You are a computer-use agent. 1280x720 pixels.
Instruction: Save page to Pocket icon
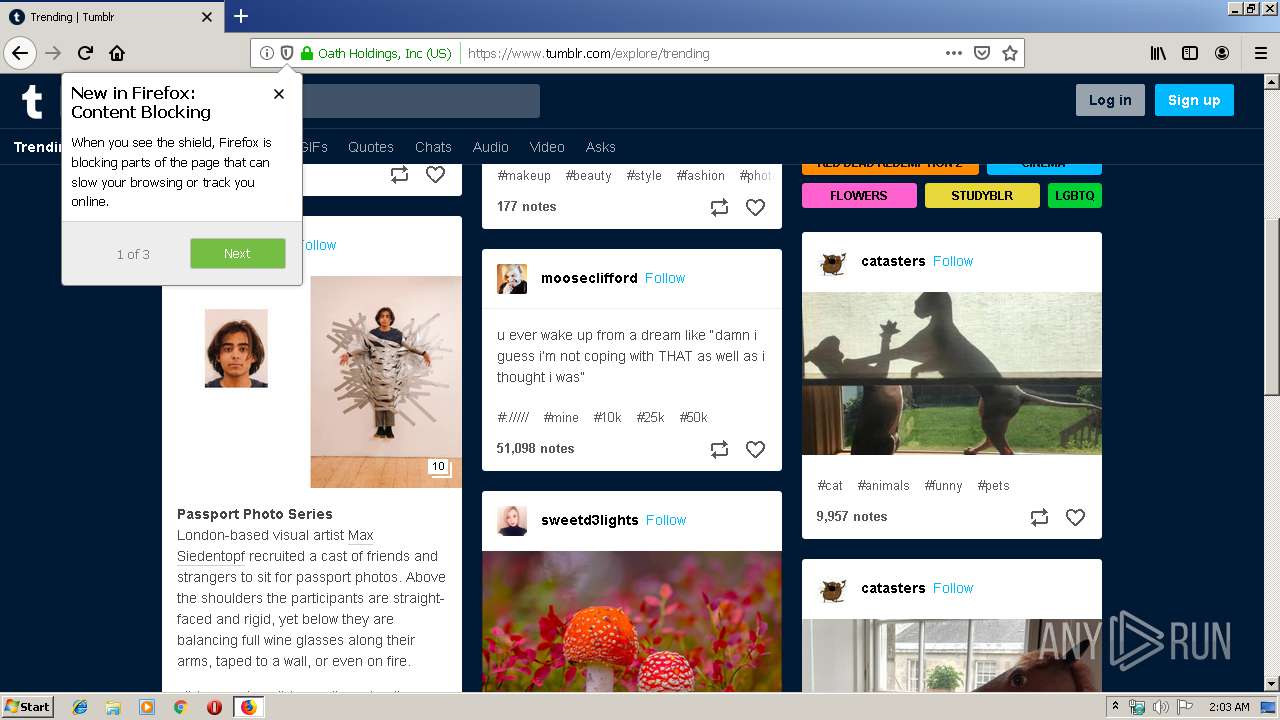coord(982,53)
